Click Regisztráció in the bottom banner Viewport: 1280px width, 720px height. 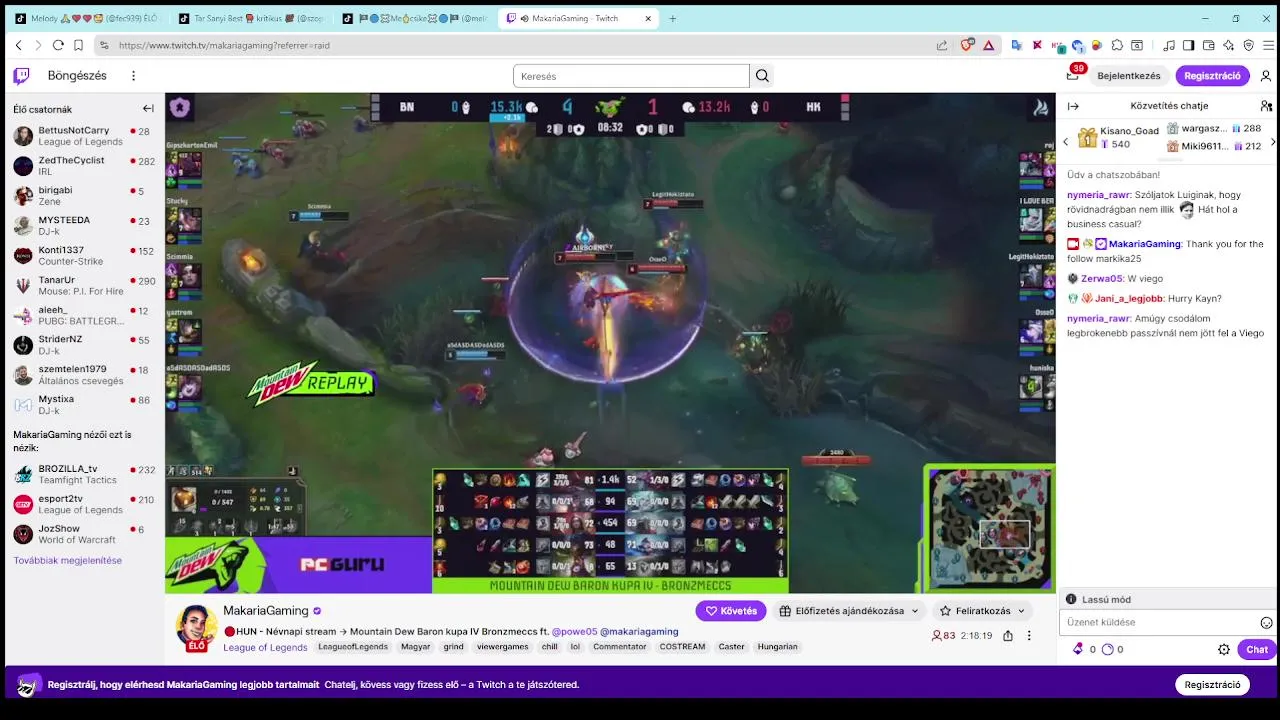(x=1212, y=685)
